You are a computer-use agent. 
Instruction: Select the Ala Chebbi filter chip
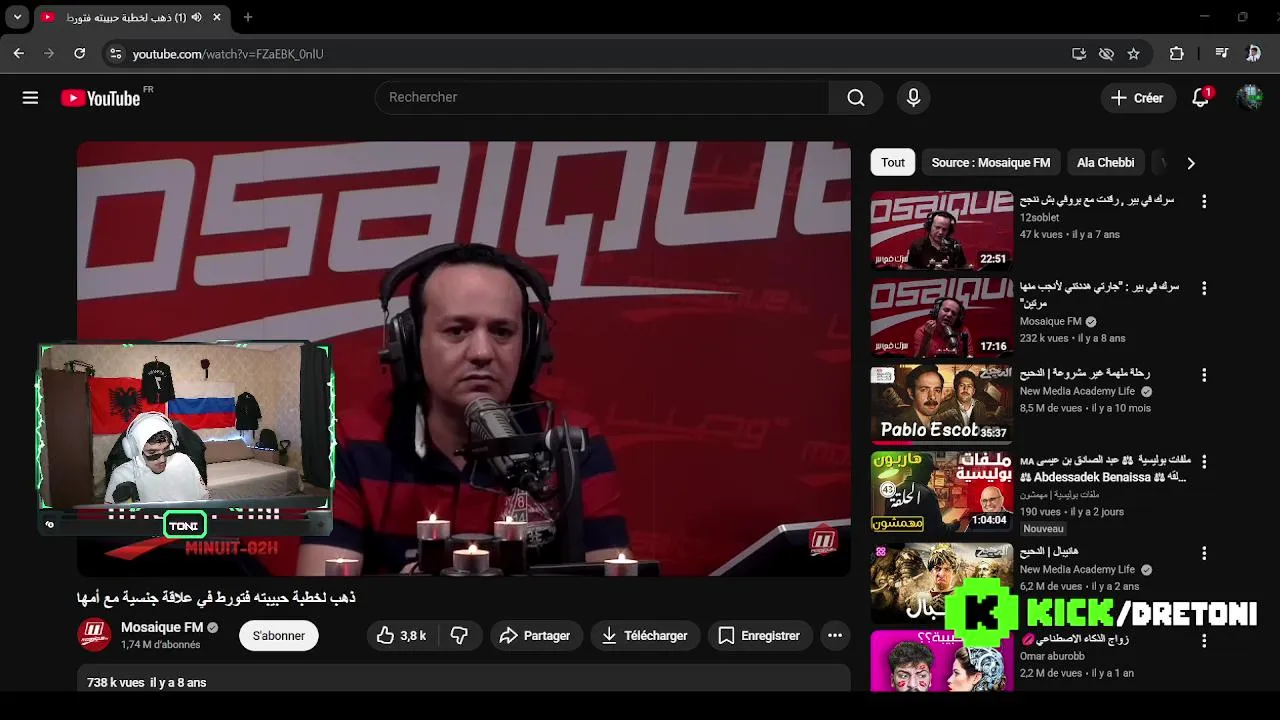pos(1106,162)
